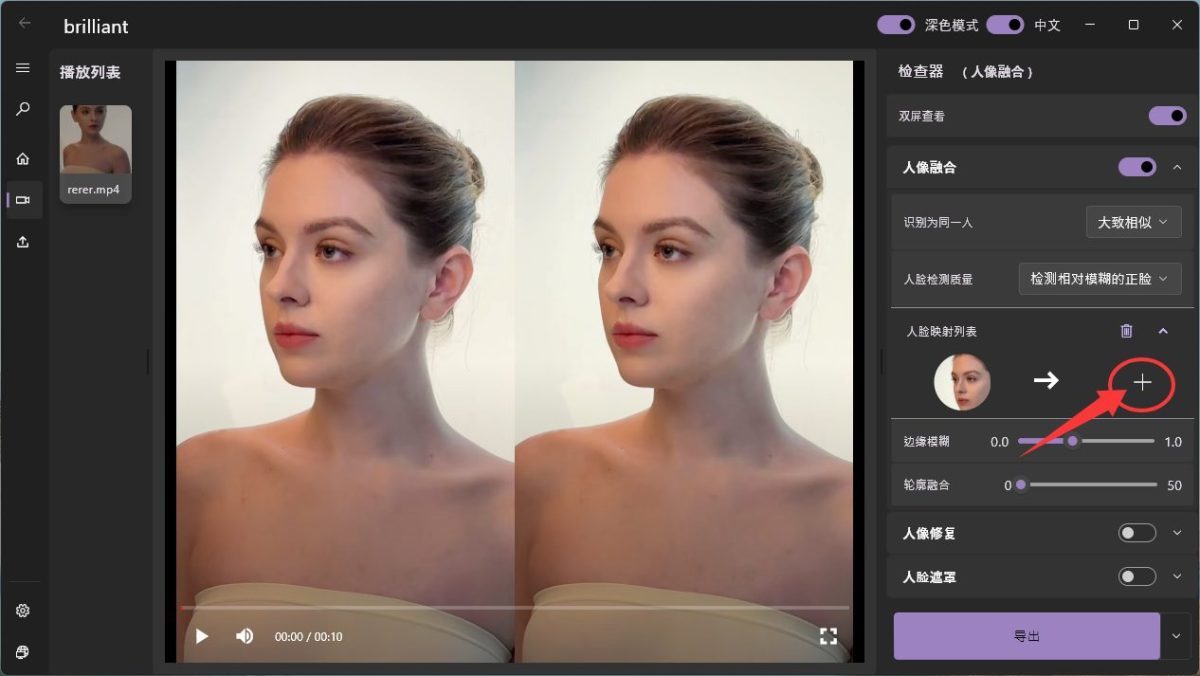Open 检测相对模糊的正脸 dropdown
Screen dimensions: 1200x676
point(1100,279)
